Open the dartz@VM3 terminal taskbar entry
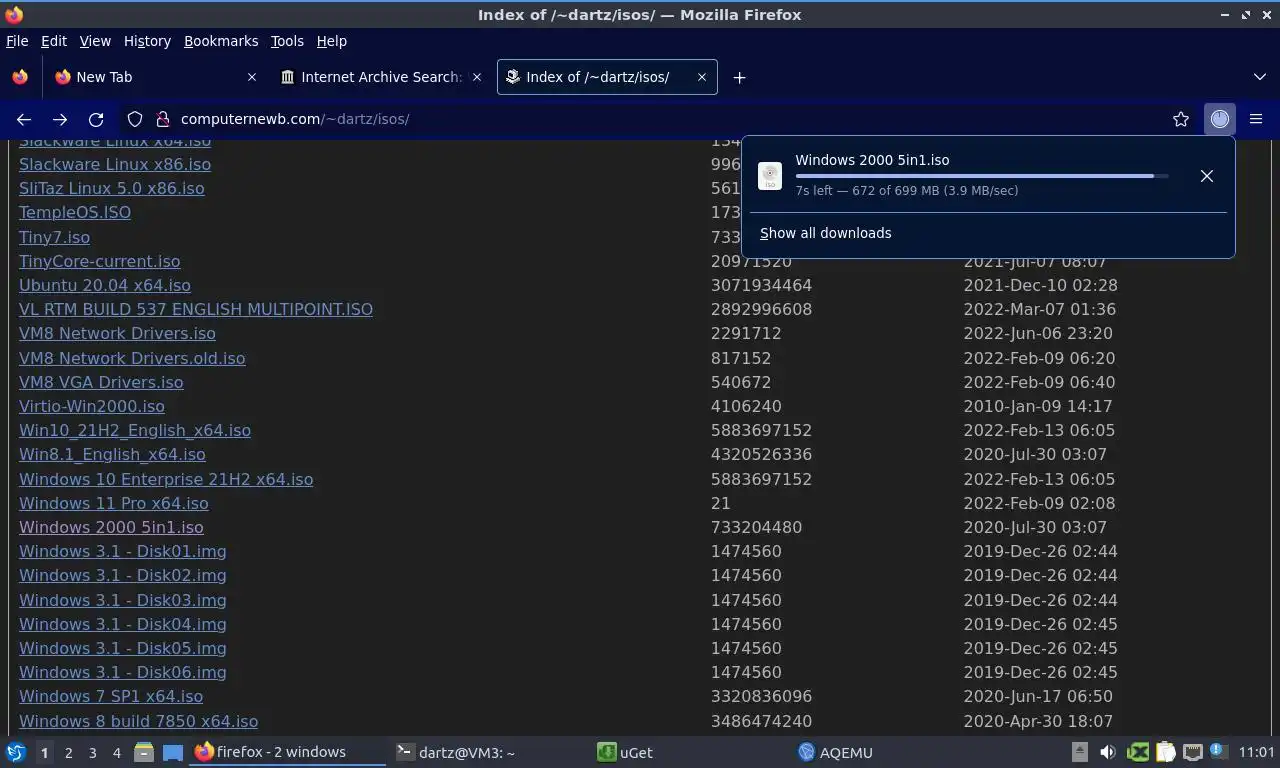Image resolution: width=1280 pixels, height=768 pixels. click(x=487, y=752)
